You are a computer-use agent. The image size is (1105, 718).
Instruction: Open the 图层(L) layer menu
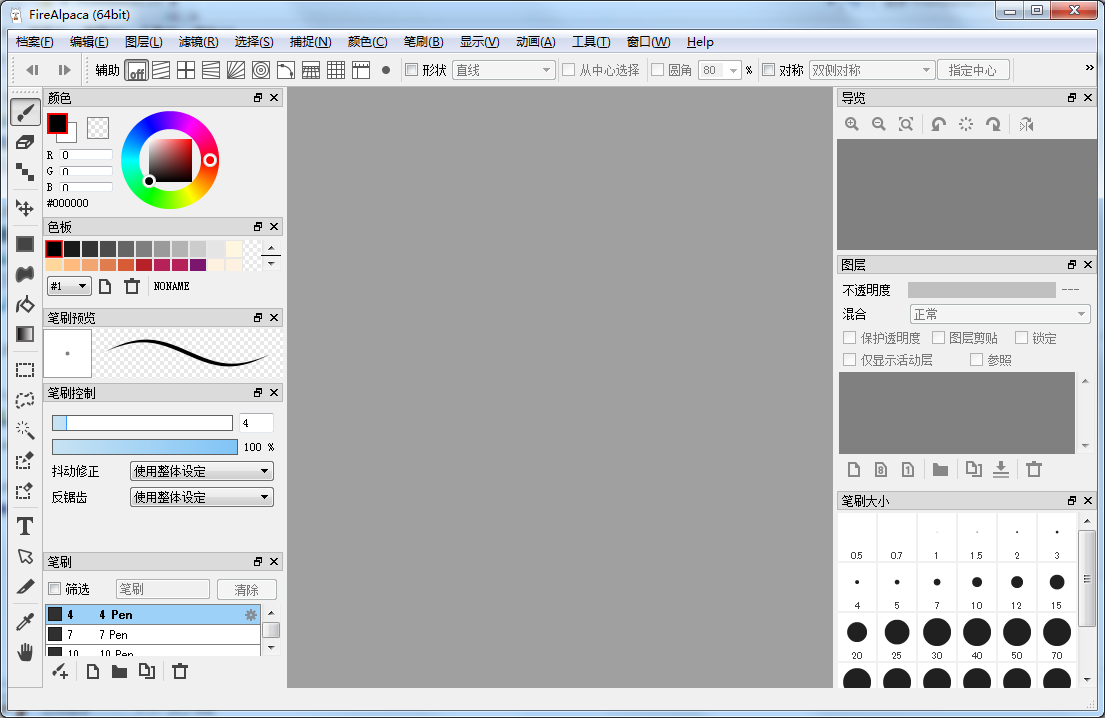click(144, 42)
